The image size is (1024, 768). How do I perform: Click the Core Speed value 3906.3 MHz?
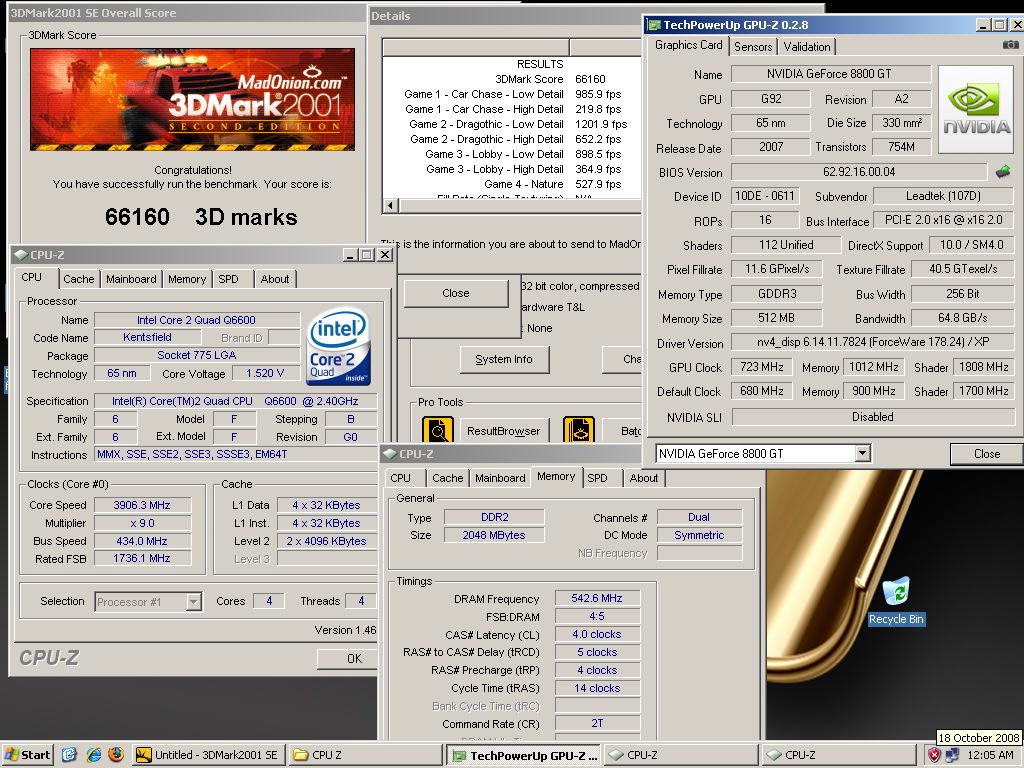[x=142, y=505]
